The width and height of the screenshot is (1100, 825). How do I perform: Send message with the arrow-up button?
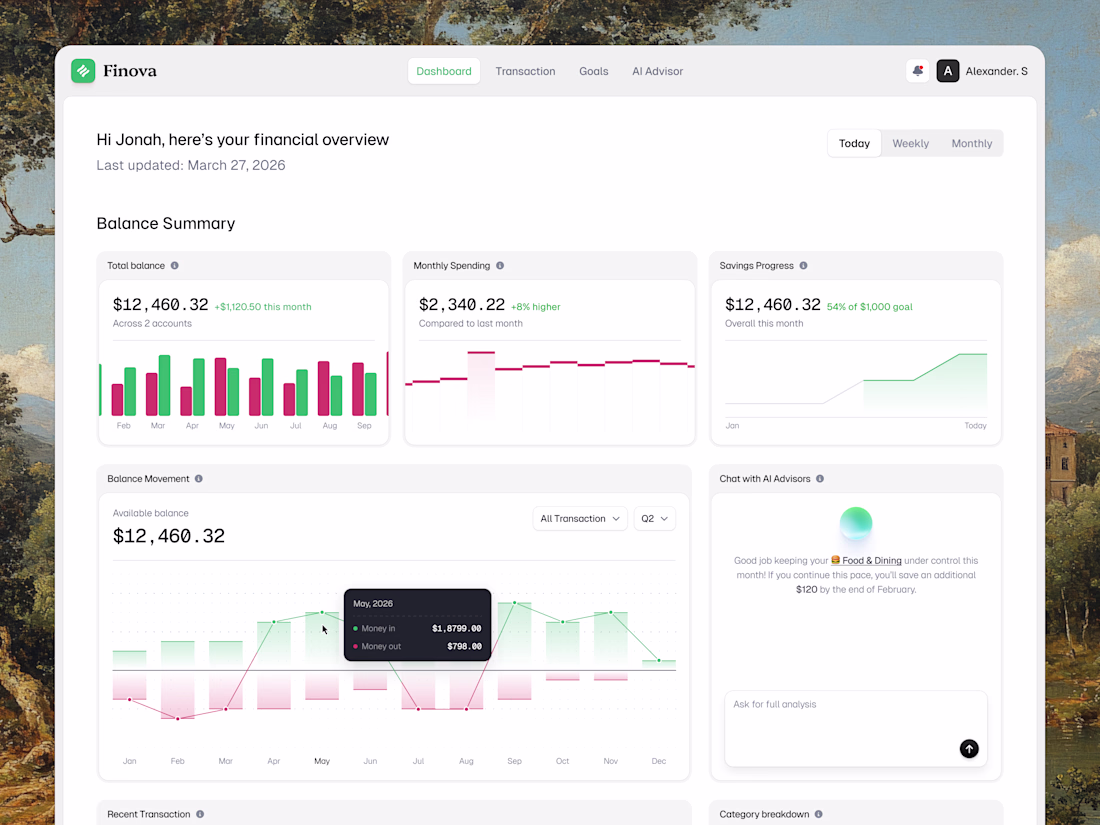pos(969,749)
